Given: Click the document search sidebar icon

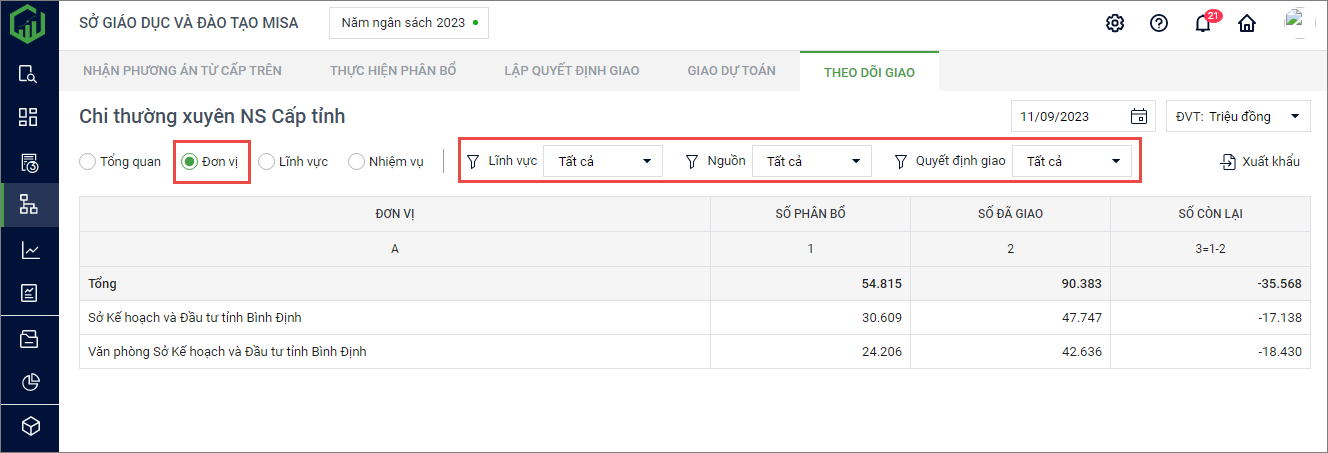Looking at the screenshot, I should click(29, 73).
